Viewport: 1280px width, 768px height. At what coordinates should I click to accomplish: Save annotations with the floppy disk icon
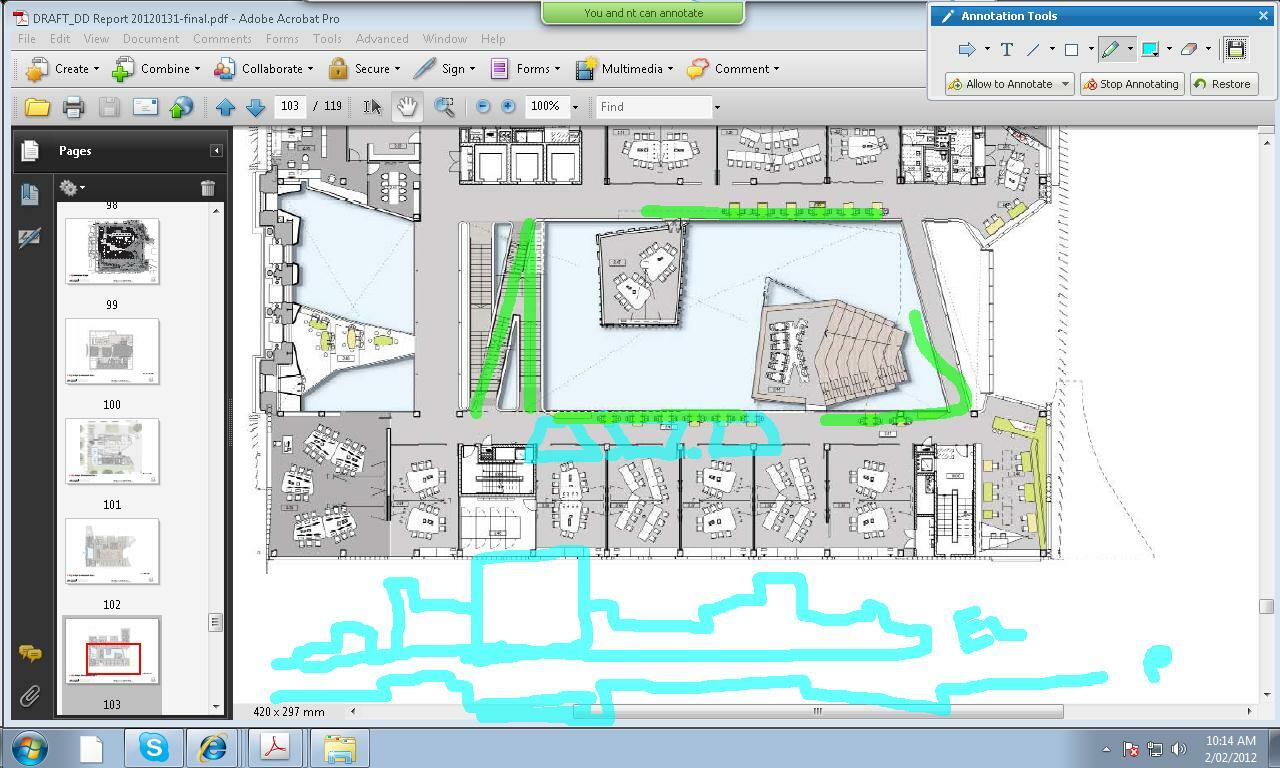1235,49
